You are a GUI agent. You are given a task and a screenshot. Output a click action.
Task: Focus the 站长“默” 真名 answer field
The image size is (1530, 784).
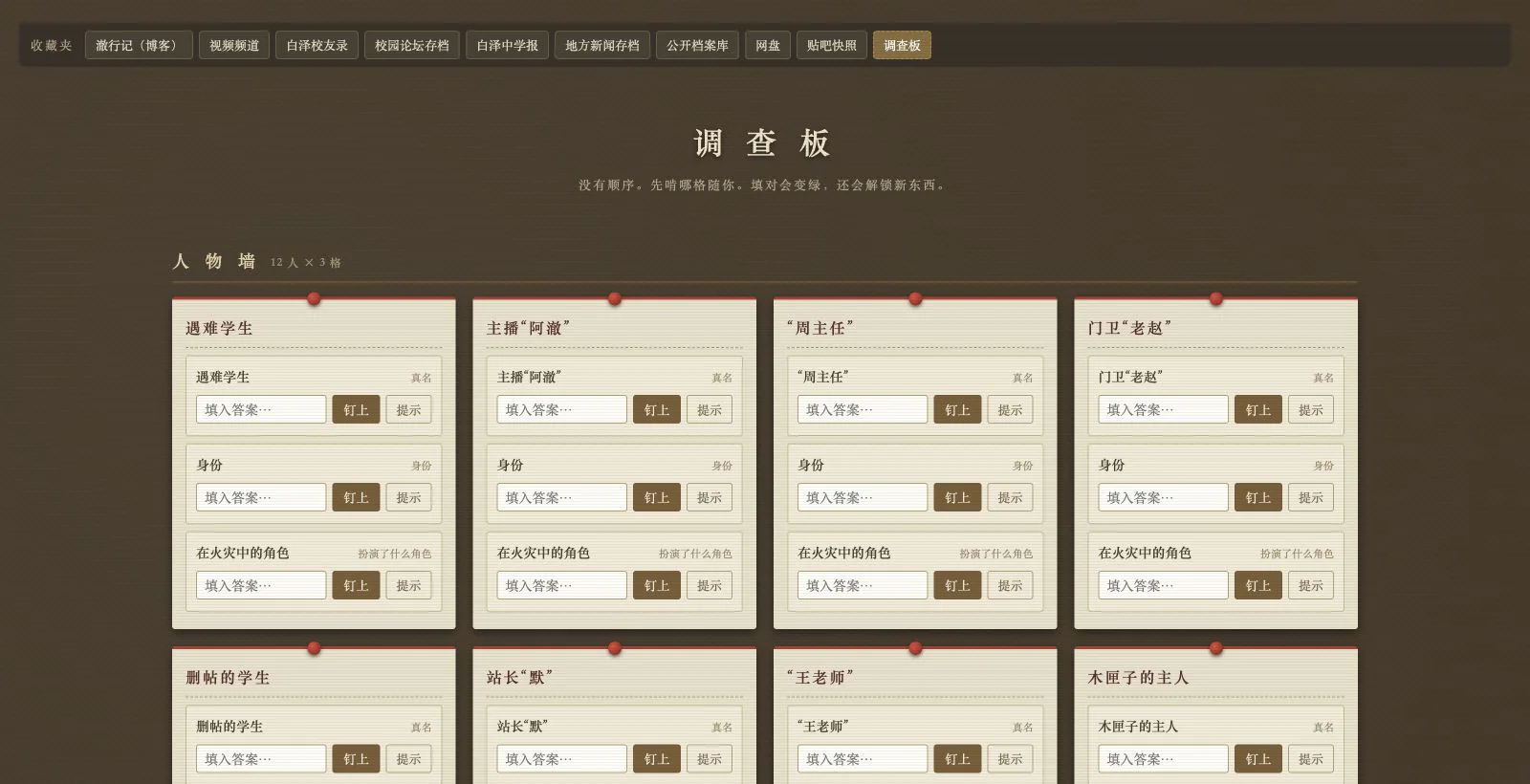[x=561, y=758]
